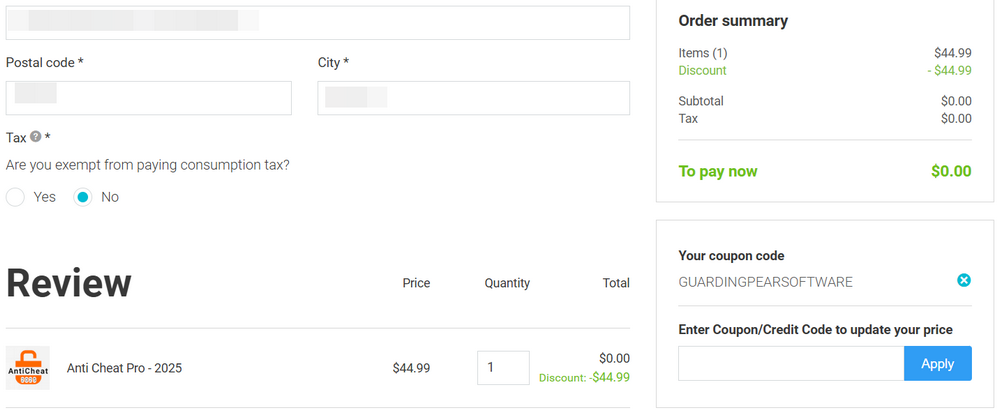Screen dimensions: 1000x413
Task: Click the Order summary heading
Action: click(x=733, y=21)
